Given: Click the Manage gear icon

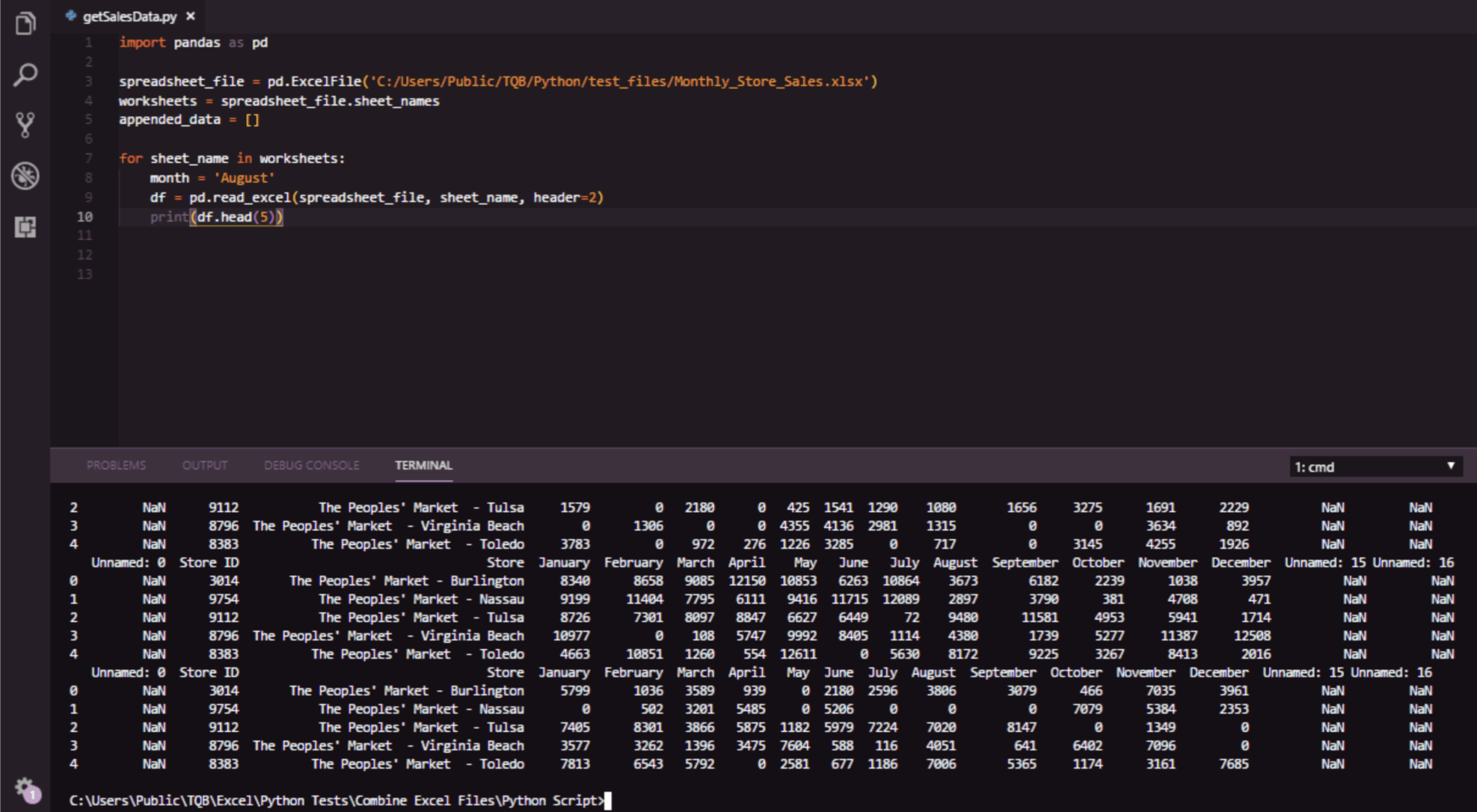Looking at the screenshot, I should (25, 787).
